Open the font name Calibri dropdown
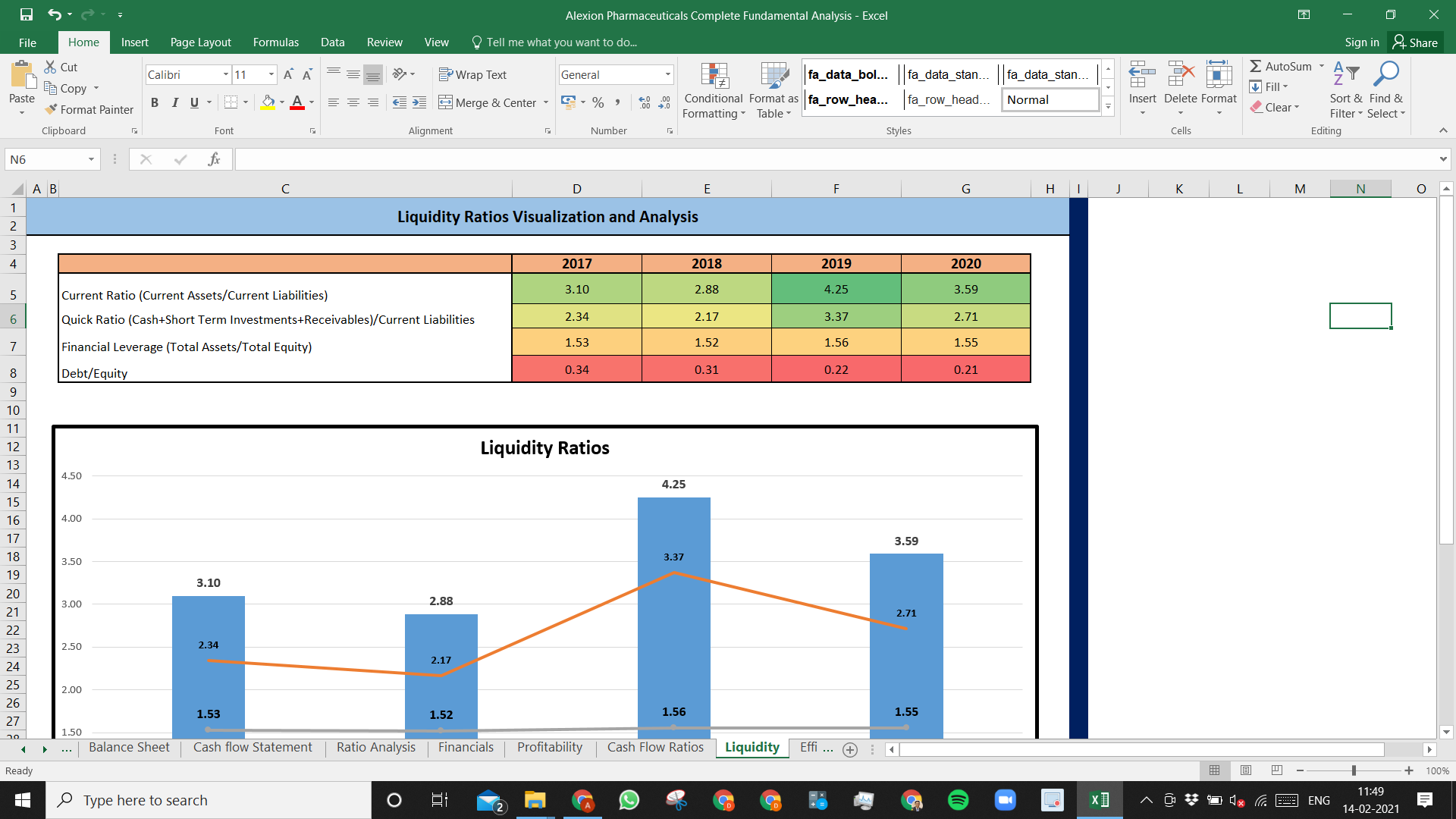1456x819 pixels. (225, 74)
